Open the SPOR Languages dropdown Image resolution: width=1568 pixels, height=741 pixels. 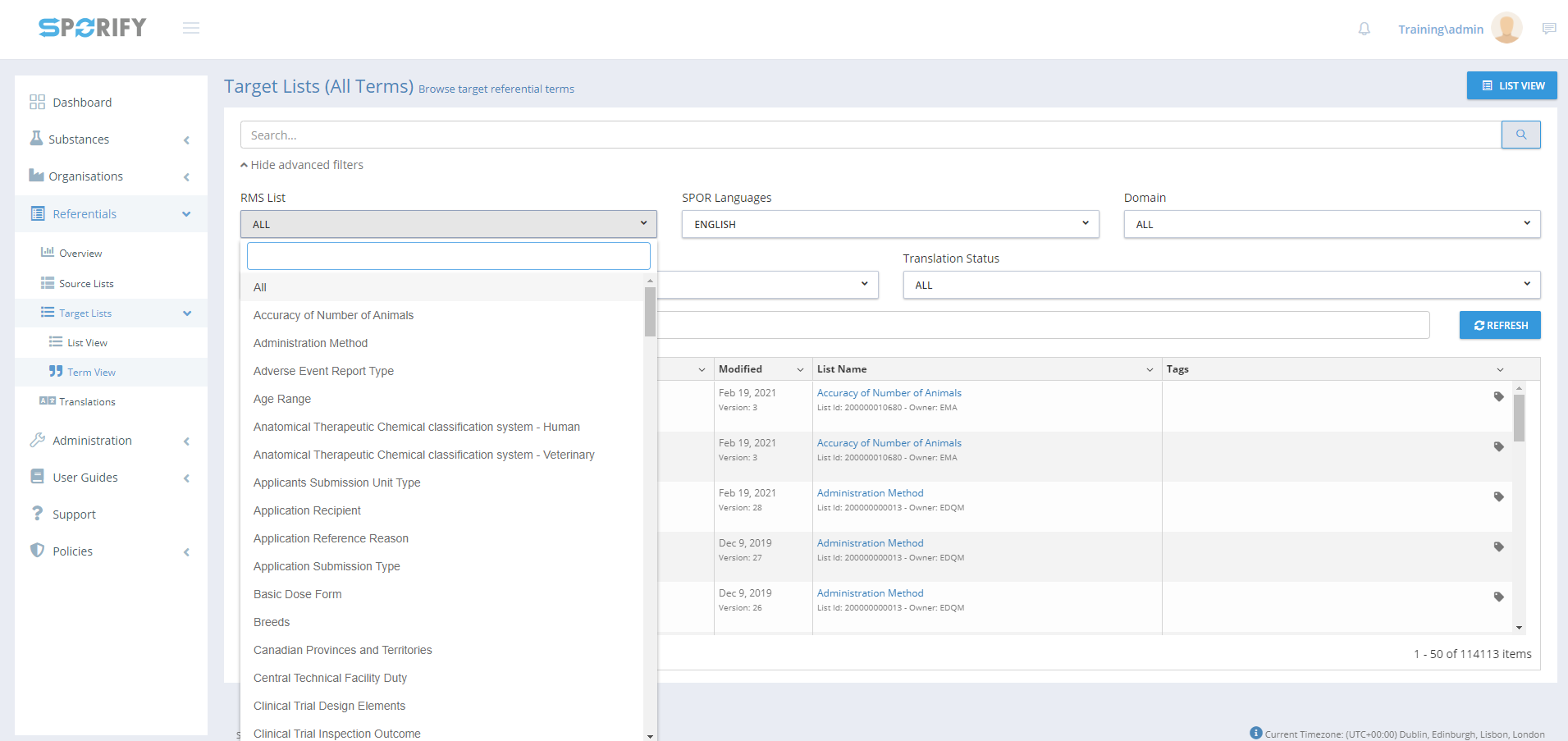889,224
